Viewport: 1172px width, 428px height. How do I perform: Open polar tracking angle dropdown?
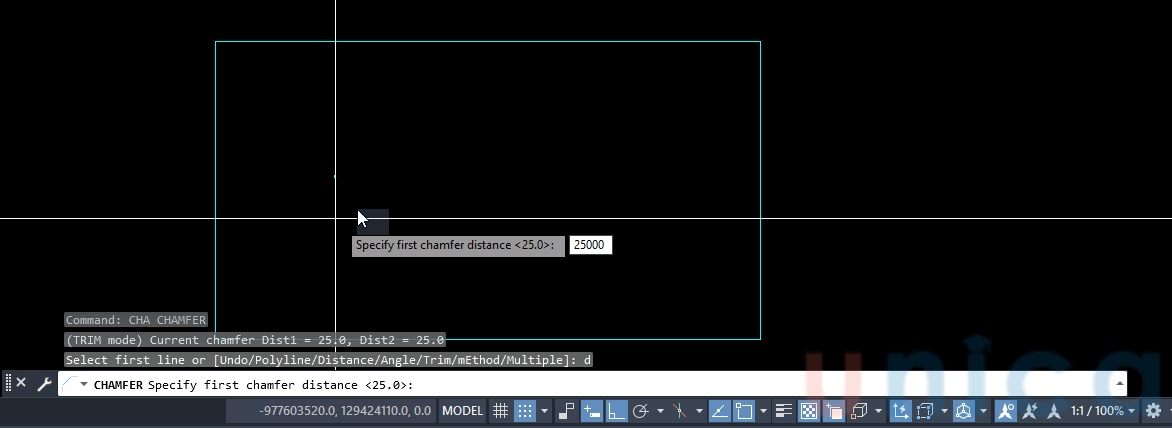[x=660, y=411]
